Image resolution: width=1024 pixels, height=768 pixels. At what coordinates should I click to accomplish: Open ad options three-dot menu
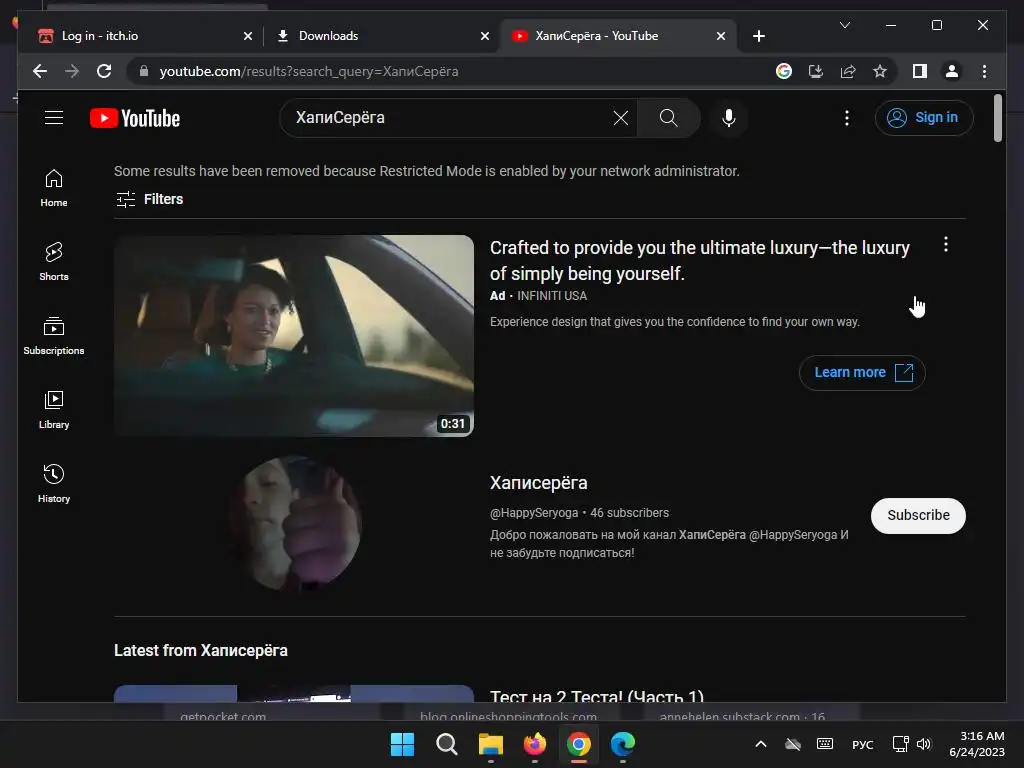(x=946, y=245)
